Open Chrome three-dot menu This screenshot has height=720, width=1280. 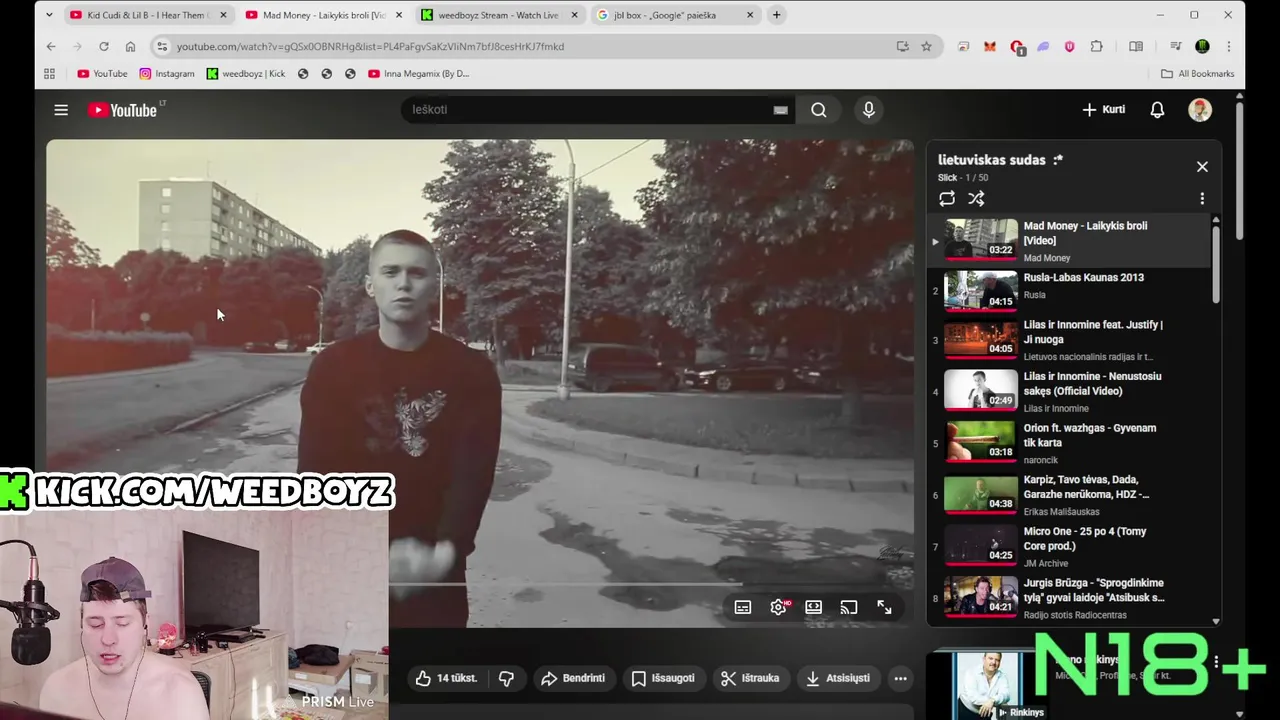coord(1228,46)
